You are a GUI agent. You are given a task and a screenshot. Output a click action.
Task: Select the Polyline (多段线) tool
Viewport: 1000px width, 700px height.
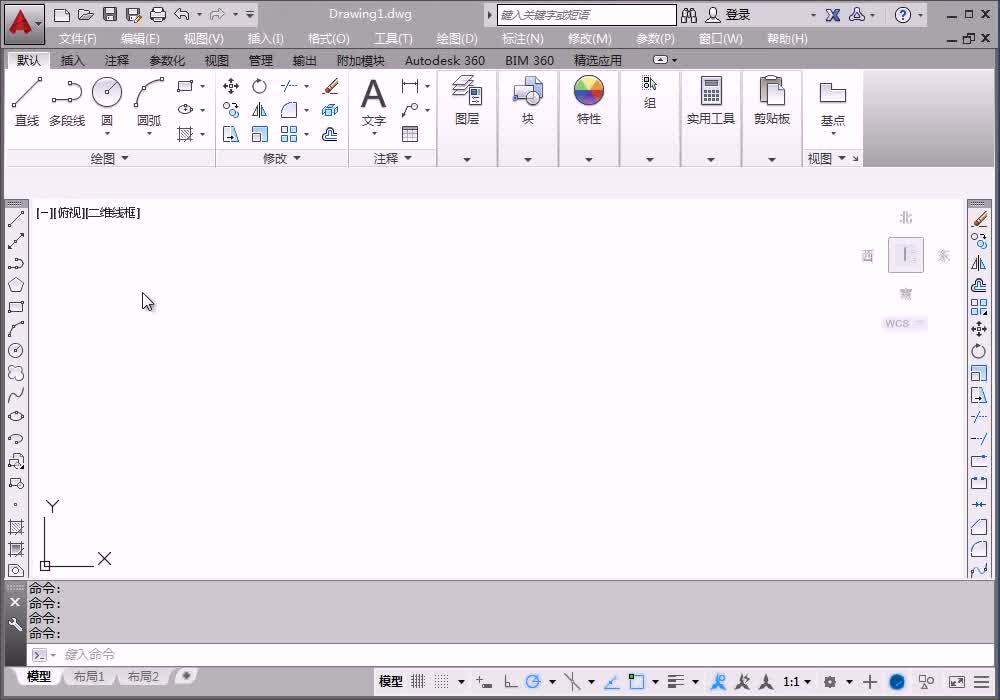67,102
